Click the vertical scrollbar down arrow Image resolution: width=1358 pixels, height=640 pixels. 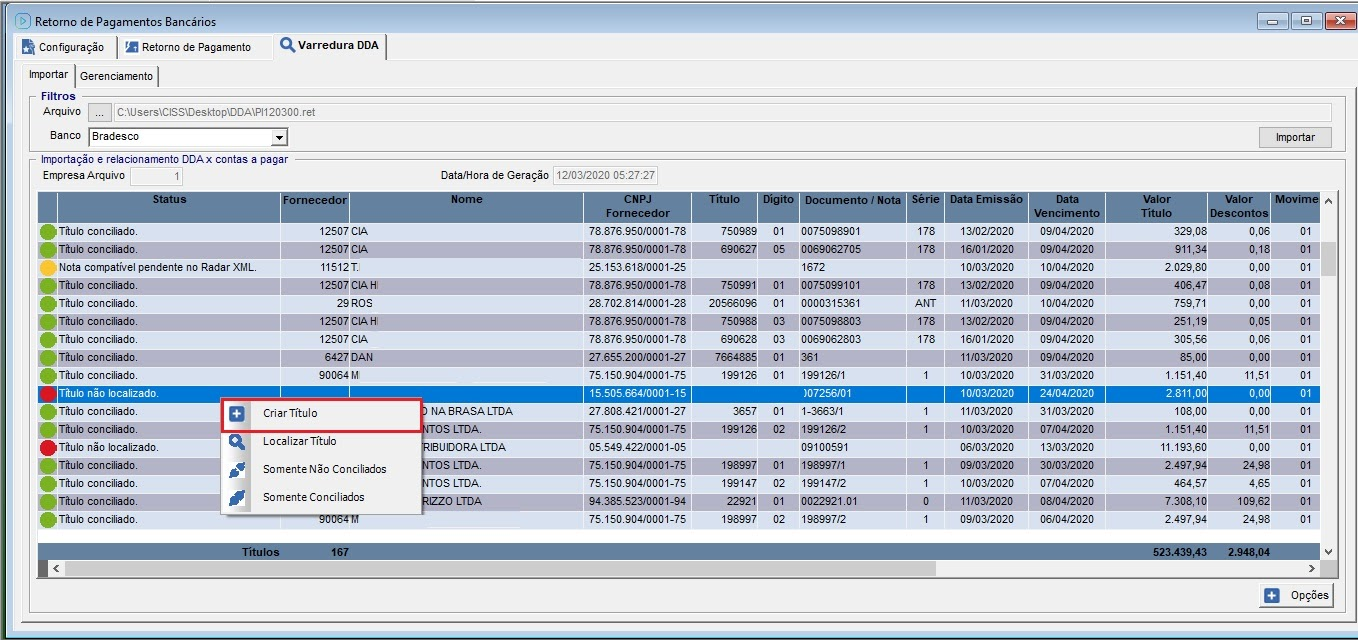1328,551
